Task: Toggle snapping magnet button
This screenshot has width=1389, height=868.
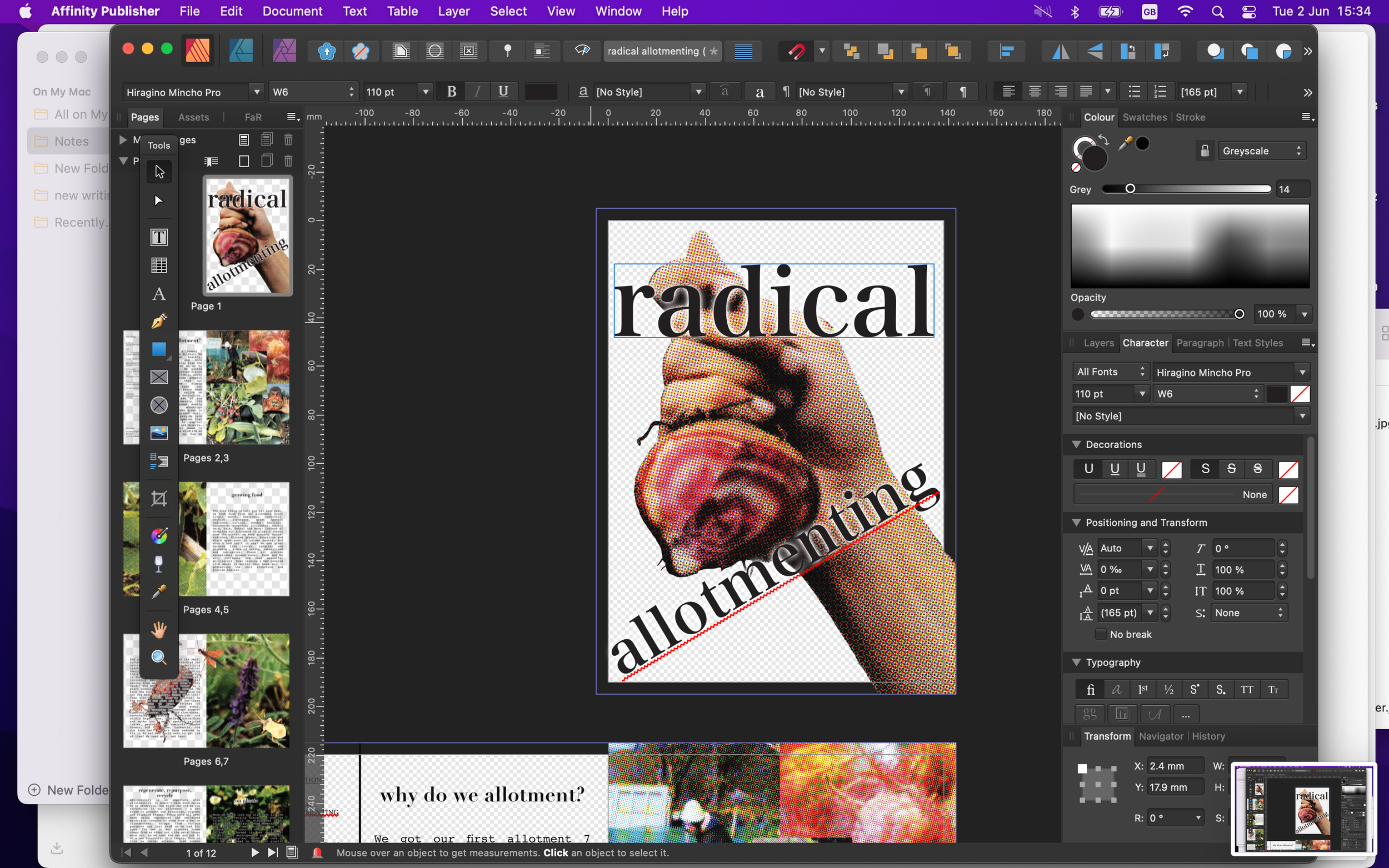Action: click(796, 52)
